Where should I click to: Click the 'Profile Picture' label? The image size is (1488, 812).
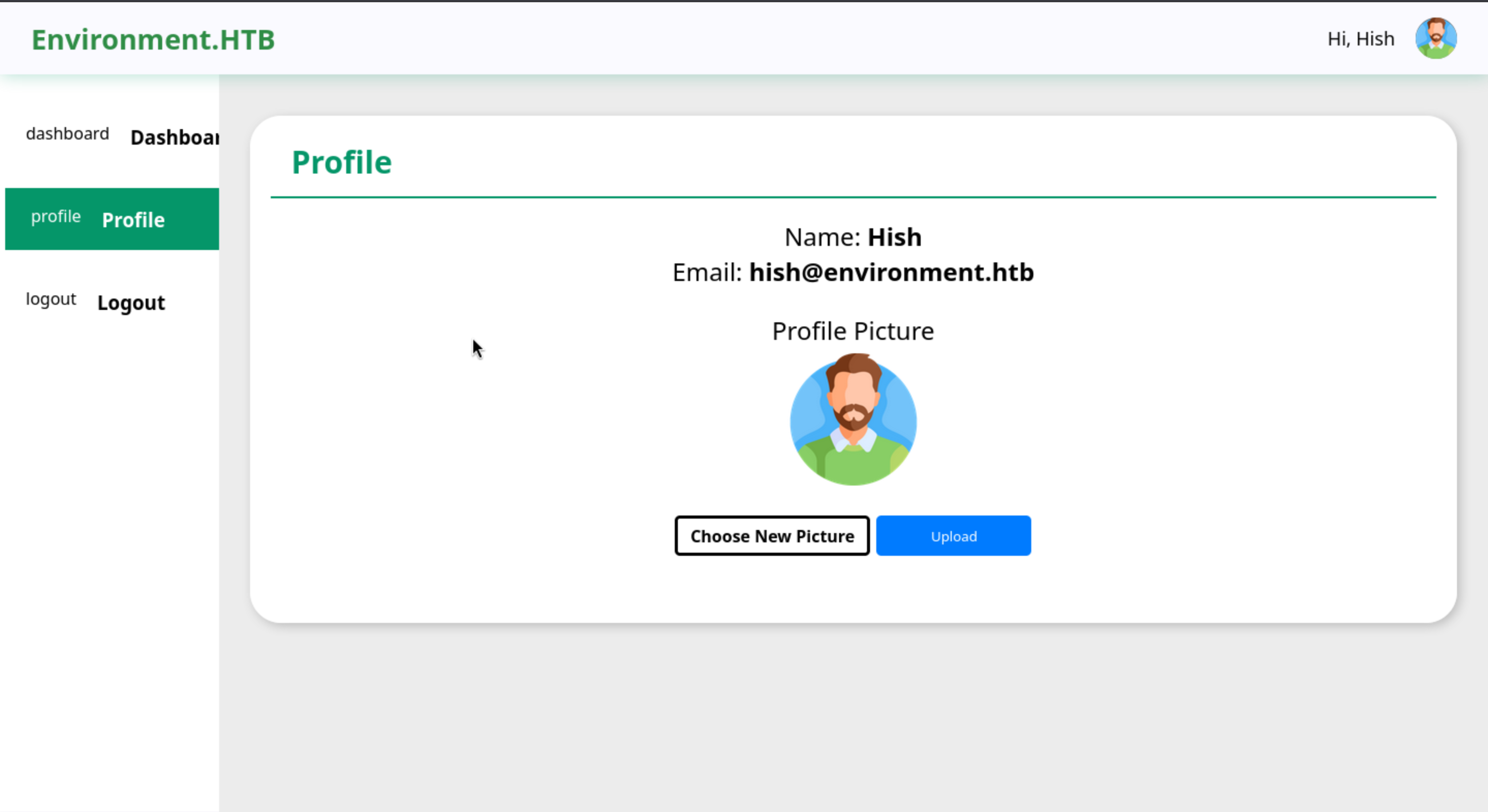tap(853, 331)
